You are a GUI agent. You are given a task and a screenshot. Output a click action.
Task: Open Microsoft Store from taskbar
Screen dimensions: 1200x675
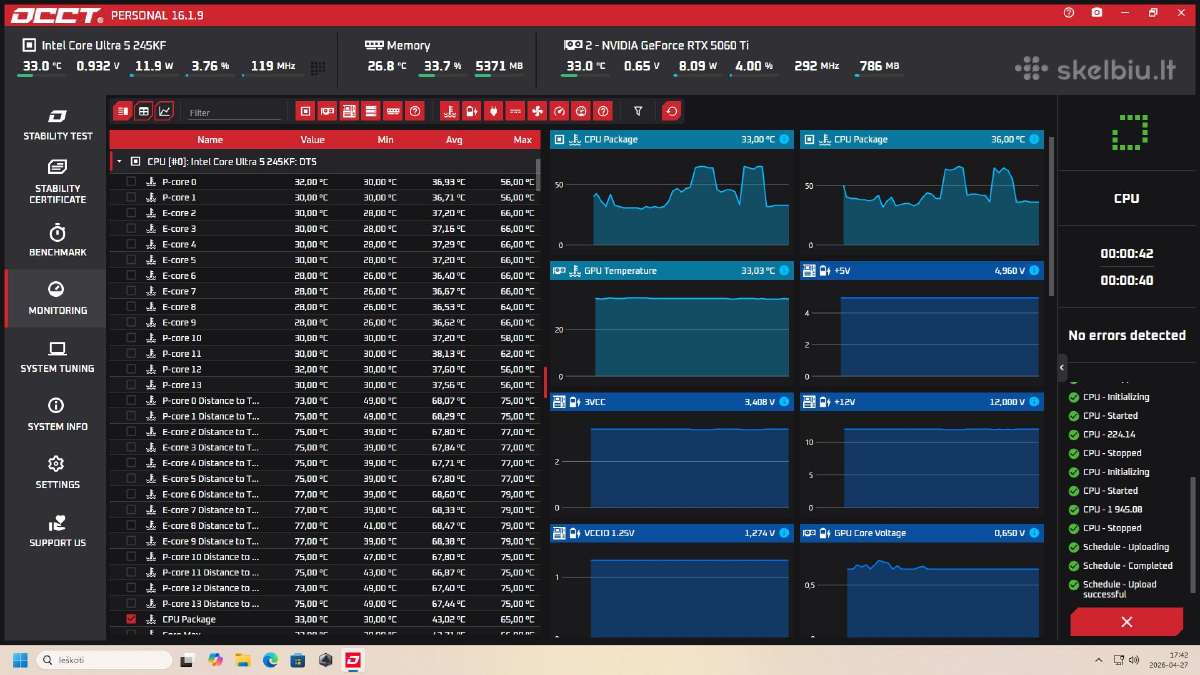point(297,660)
